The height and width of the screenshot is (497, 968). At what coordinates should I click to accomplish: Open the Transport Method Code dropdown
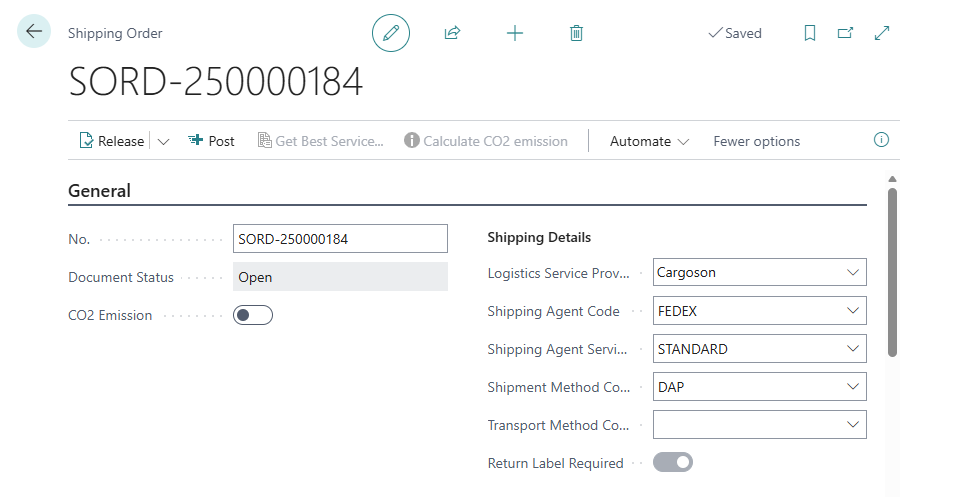(852, 425)
